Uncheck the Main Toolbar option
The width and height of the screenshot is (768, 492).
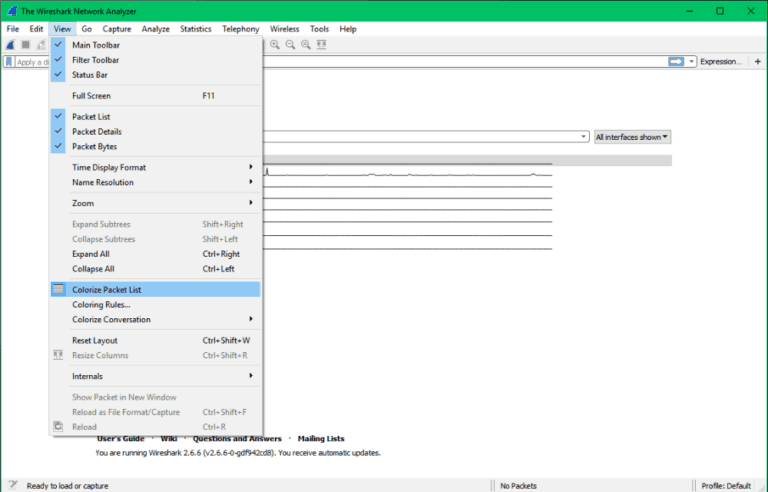click(x=155, y=45)
